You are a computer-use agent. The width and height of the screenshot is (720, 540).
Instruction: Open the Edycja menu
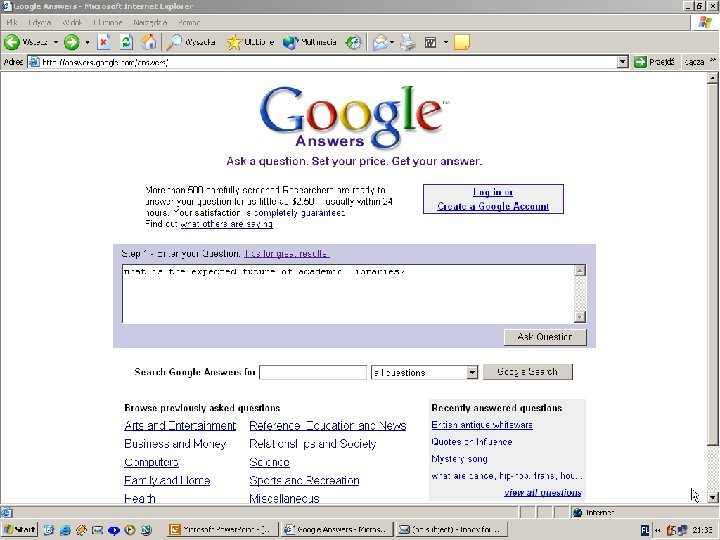tap(39, 22)
